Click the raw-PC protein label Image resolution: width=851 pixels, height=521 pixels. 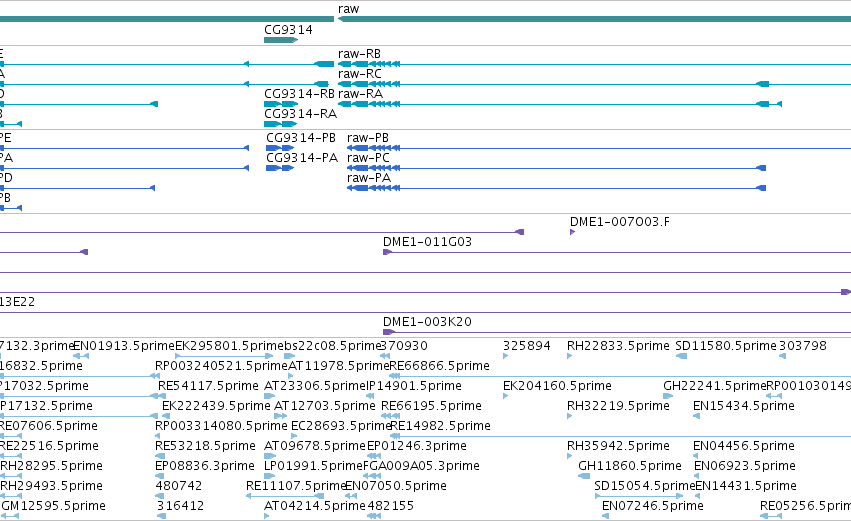(x=369, y=158)
